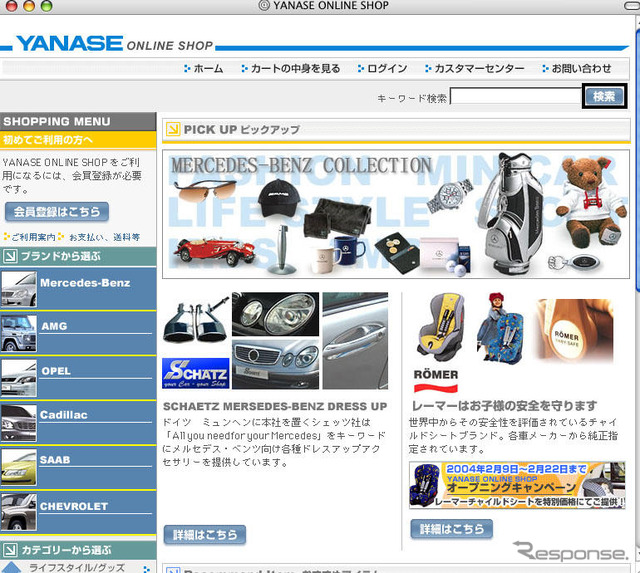The width and height of the screenshot is (640, 573).
Task: Select Mercedes-Benz brand in sidebar
Action: (x=85, y=283)
